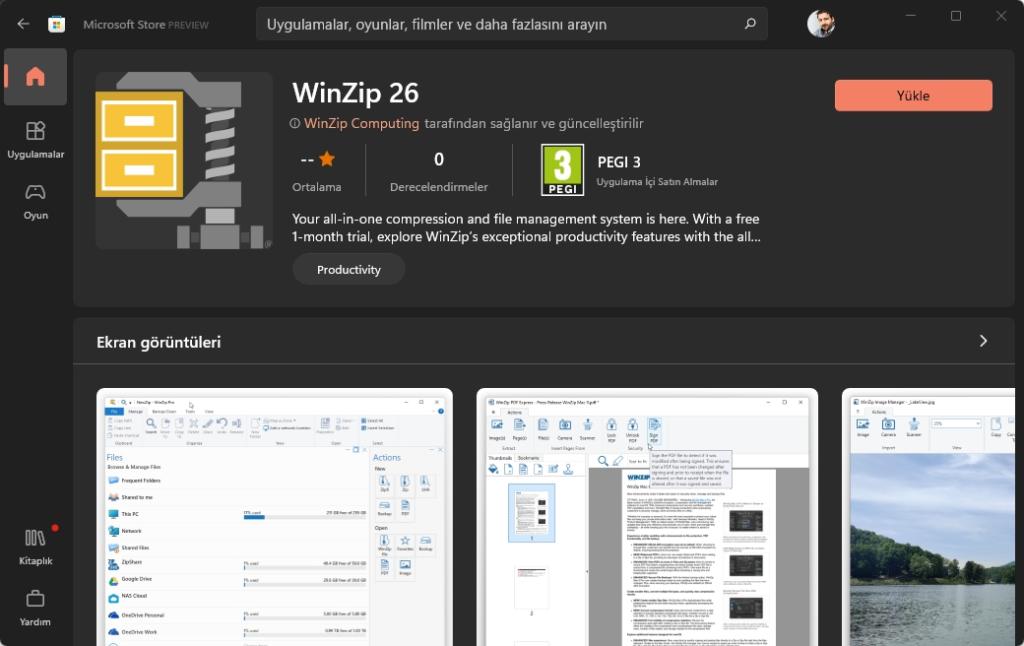Open your account profile avatar
This screenshot has height=646, width=1024.
pos(821,24)
